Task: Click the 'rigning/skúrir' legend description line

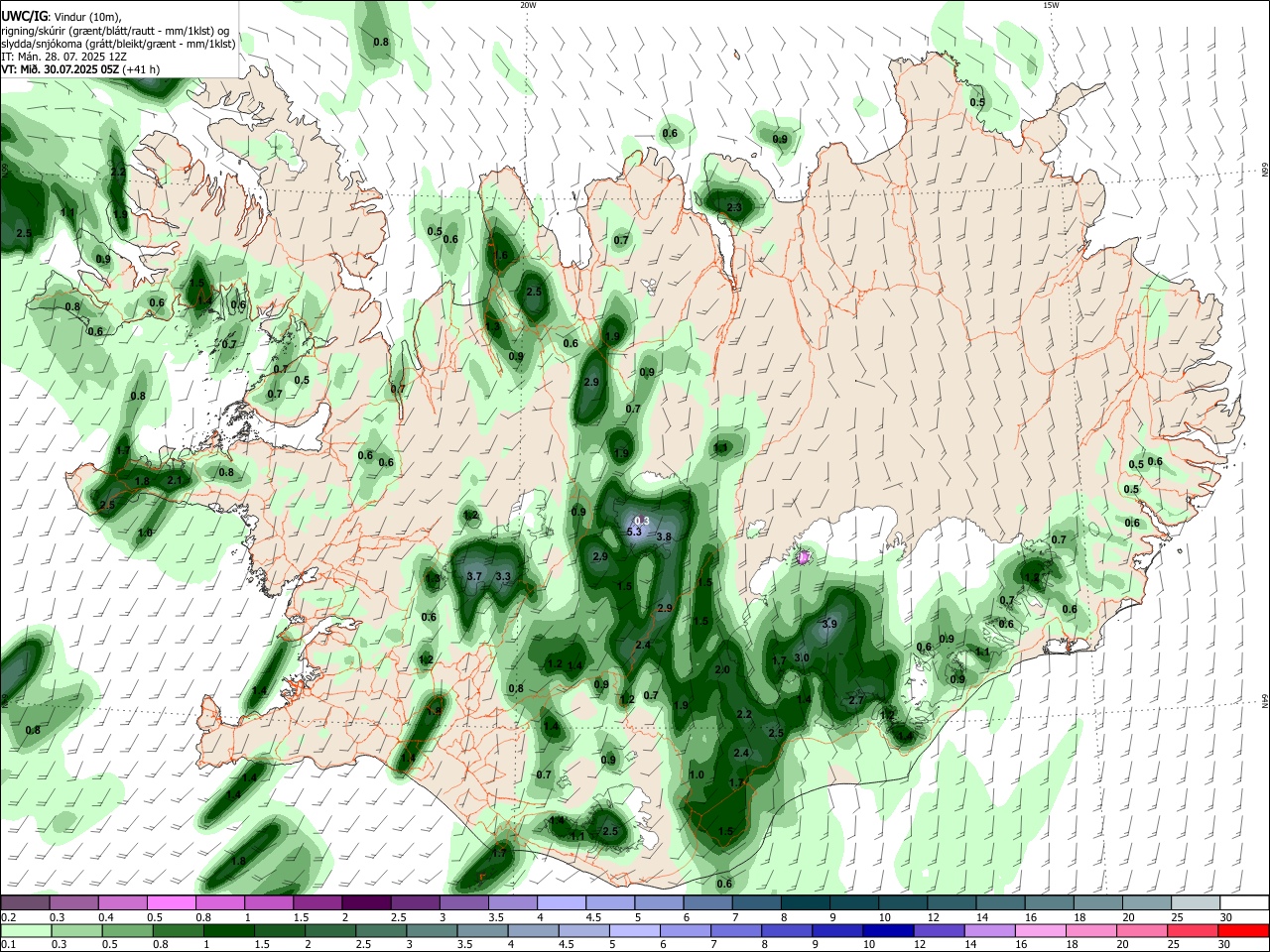Action: [x=115, y=30]
